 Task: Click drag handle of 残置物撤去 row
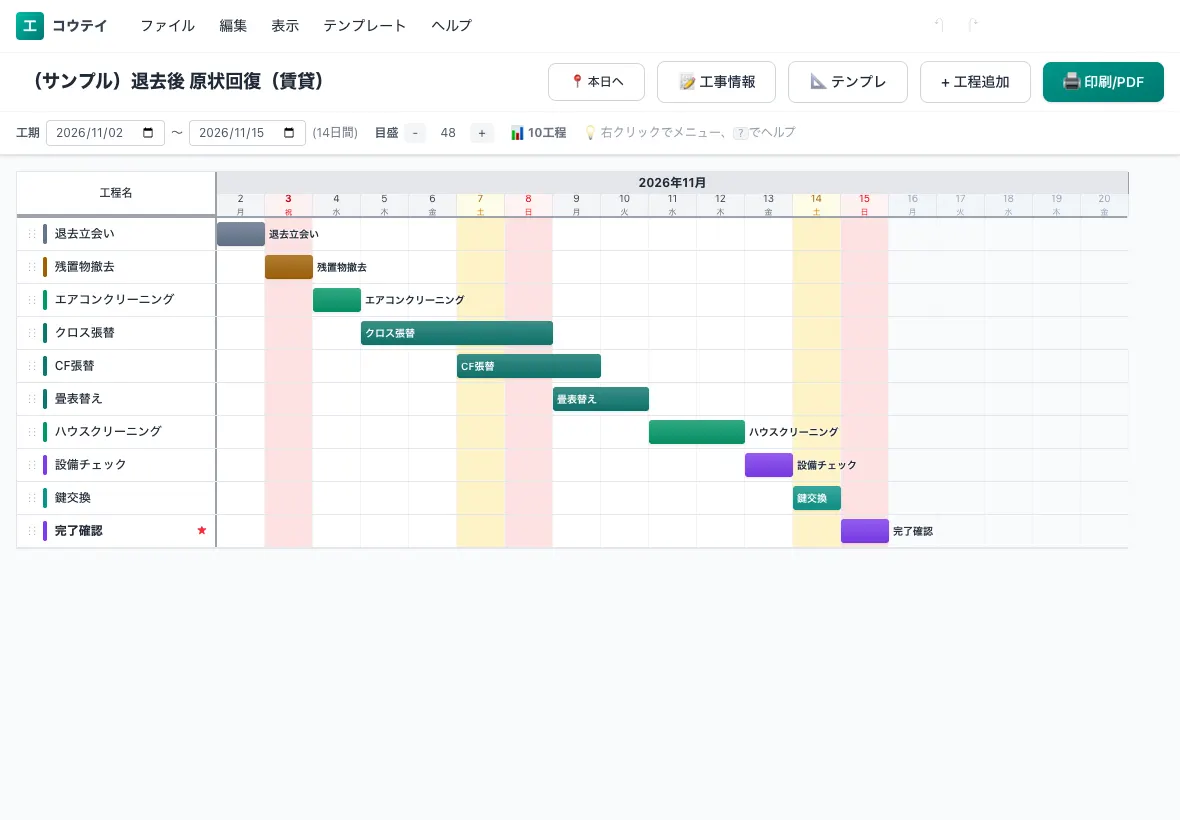pyautogui.click(x=32, y=267)
